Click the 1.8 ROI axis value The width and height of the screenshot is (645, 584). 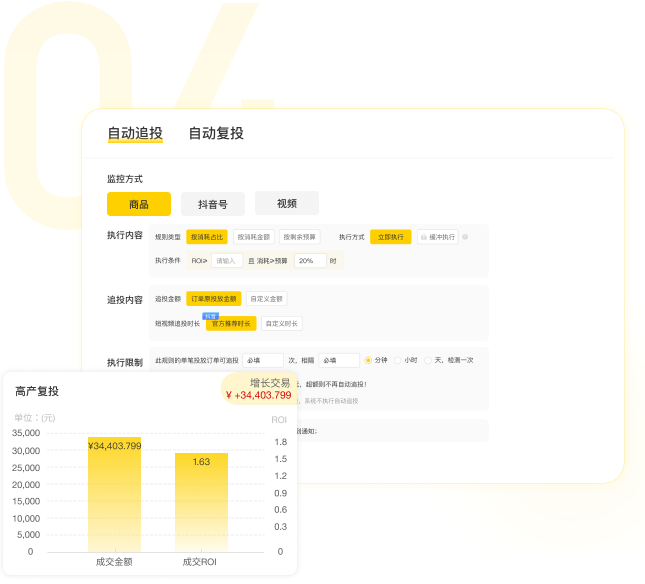click(x=281, y=442)
